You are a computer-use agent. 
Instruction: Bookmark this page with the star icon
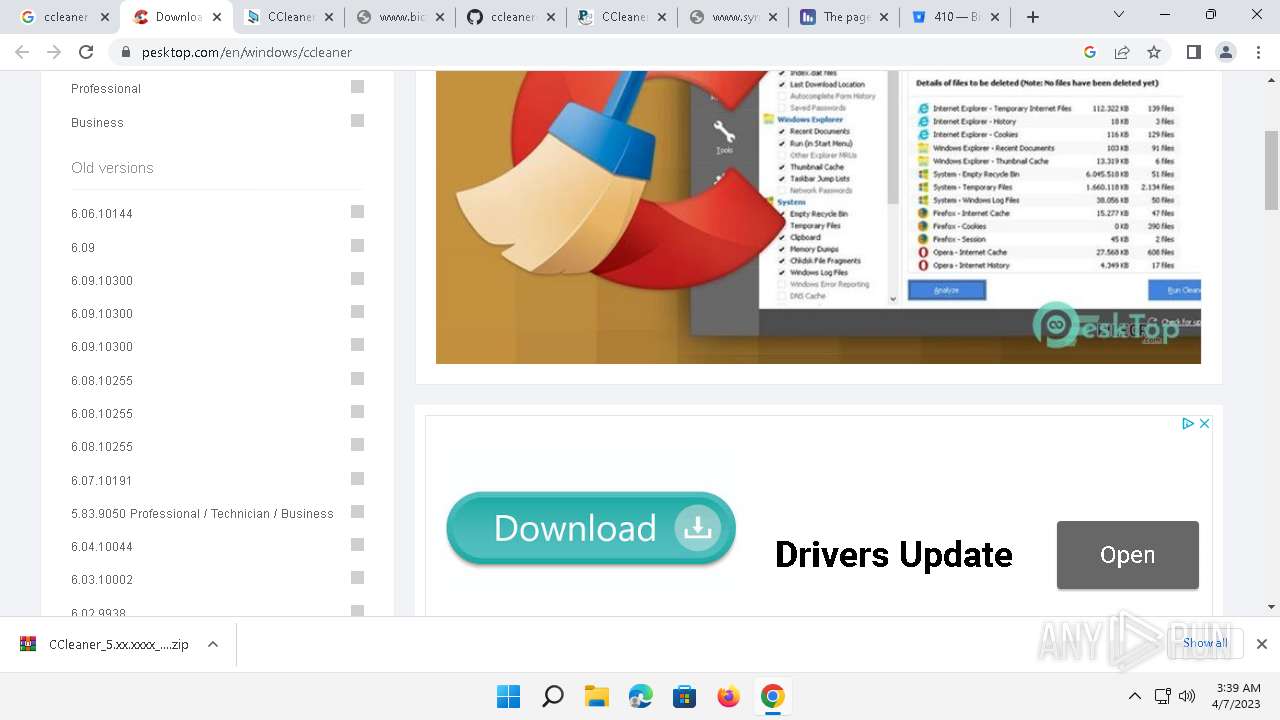pos(1154,52)
